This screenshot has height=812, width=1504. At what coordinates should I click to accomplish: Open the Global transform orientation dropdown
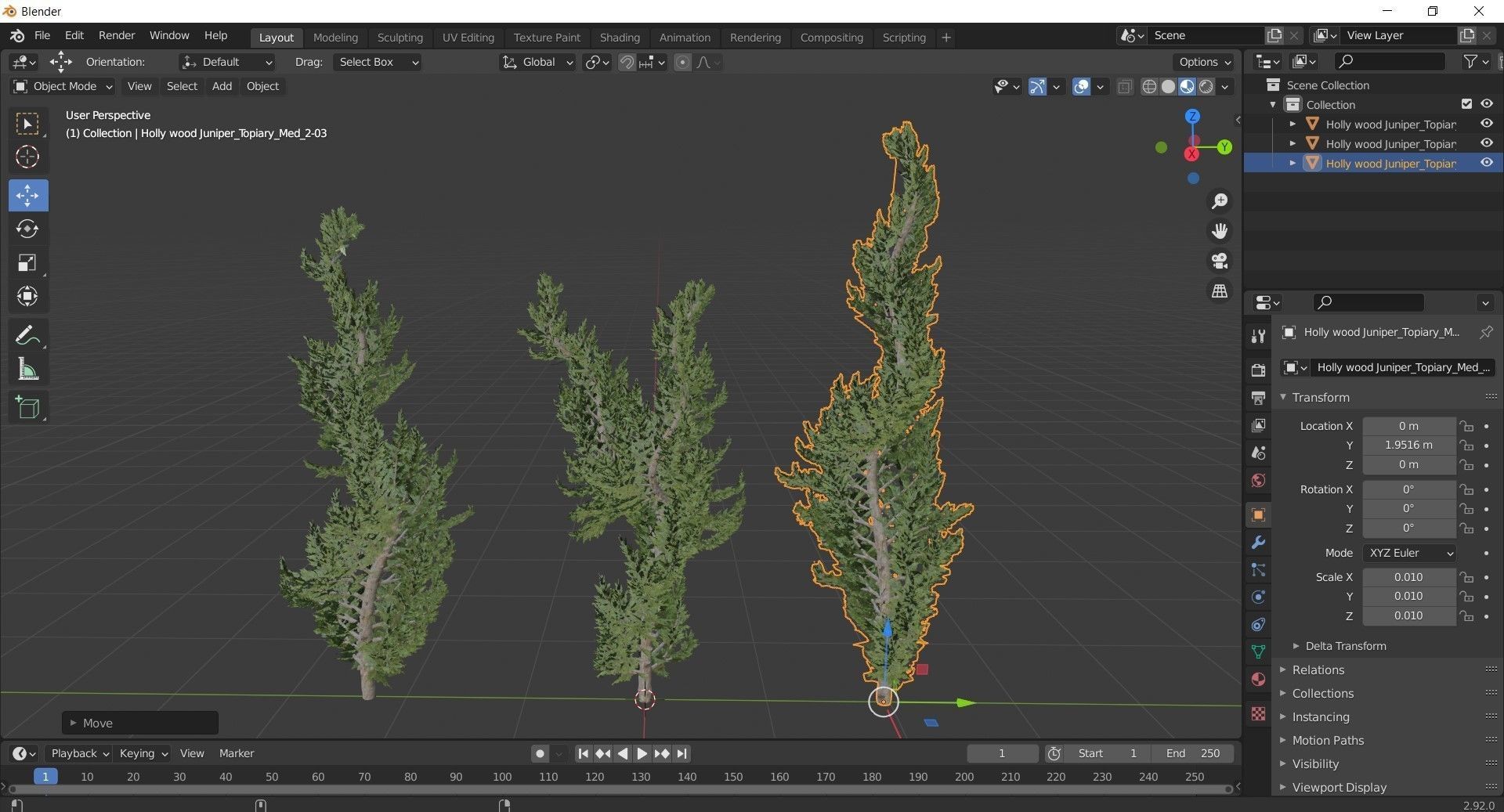(537, 62)
